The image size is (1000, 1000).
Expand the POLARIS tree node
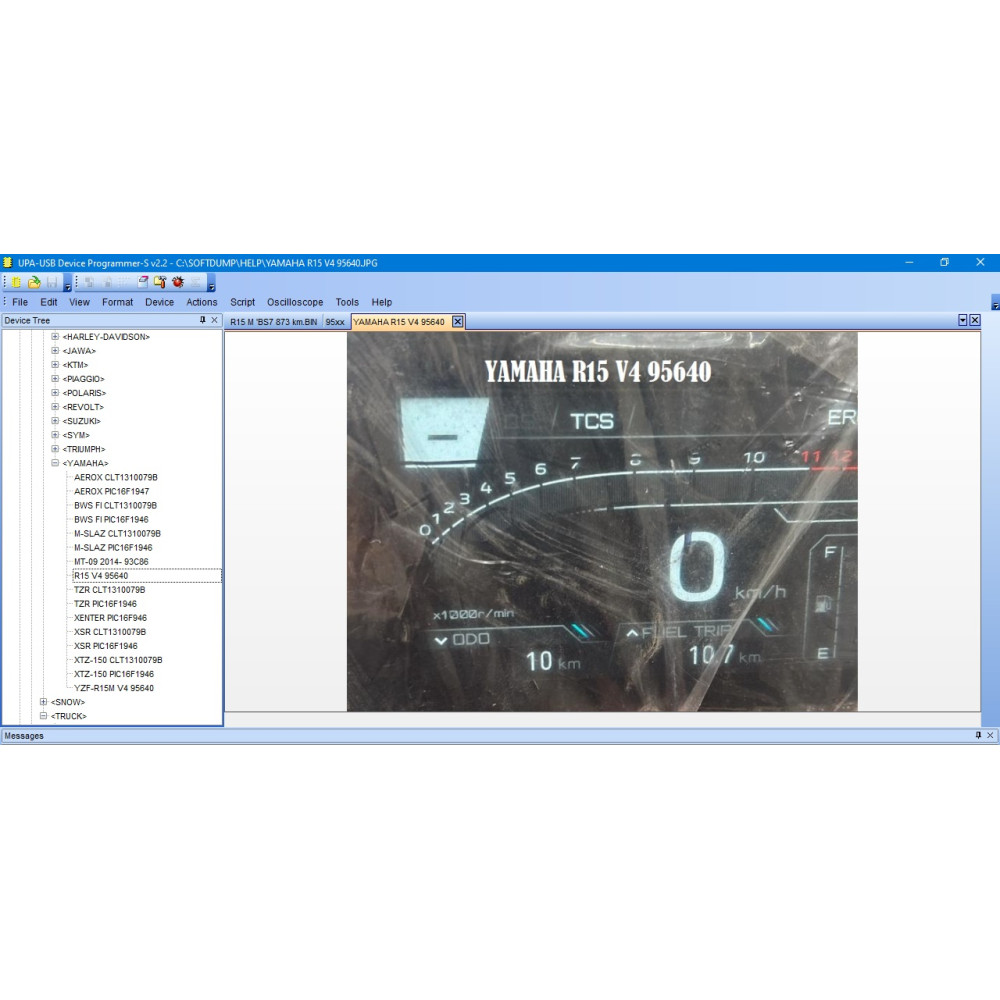click(x=55, y=393)
